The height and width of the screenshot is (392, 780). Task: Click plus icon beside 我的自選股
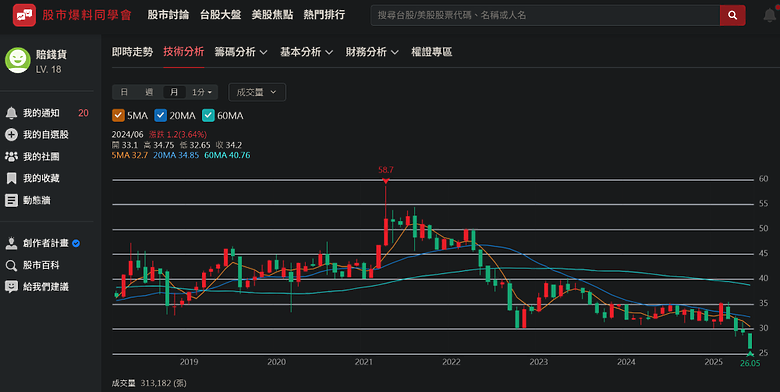click(x=11, y=134)
